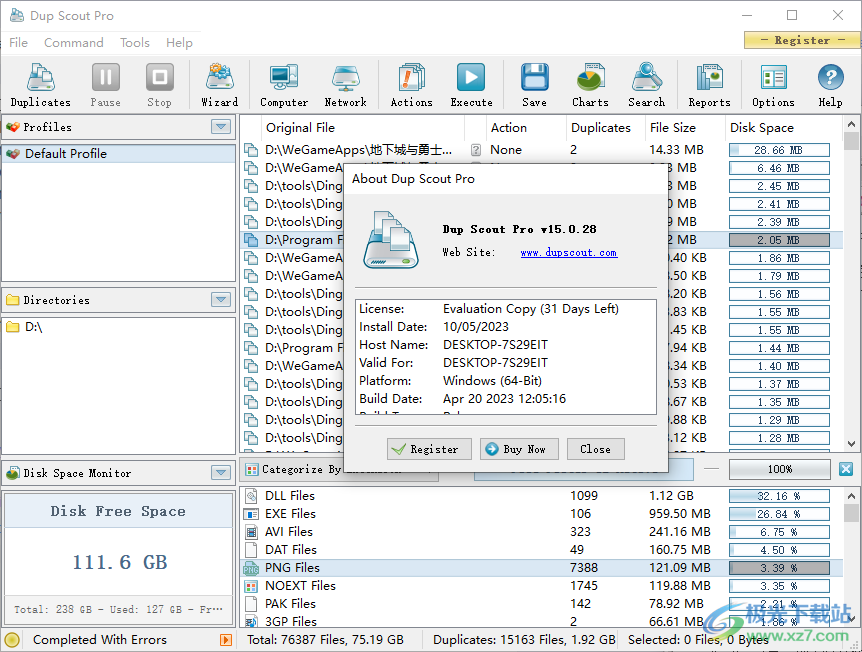Click the file list scroll-up arrow
This screenshot has width=862, height=652.
click(852, 124)
